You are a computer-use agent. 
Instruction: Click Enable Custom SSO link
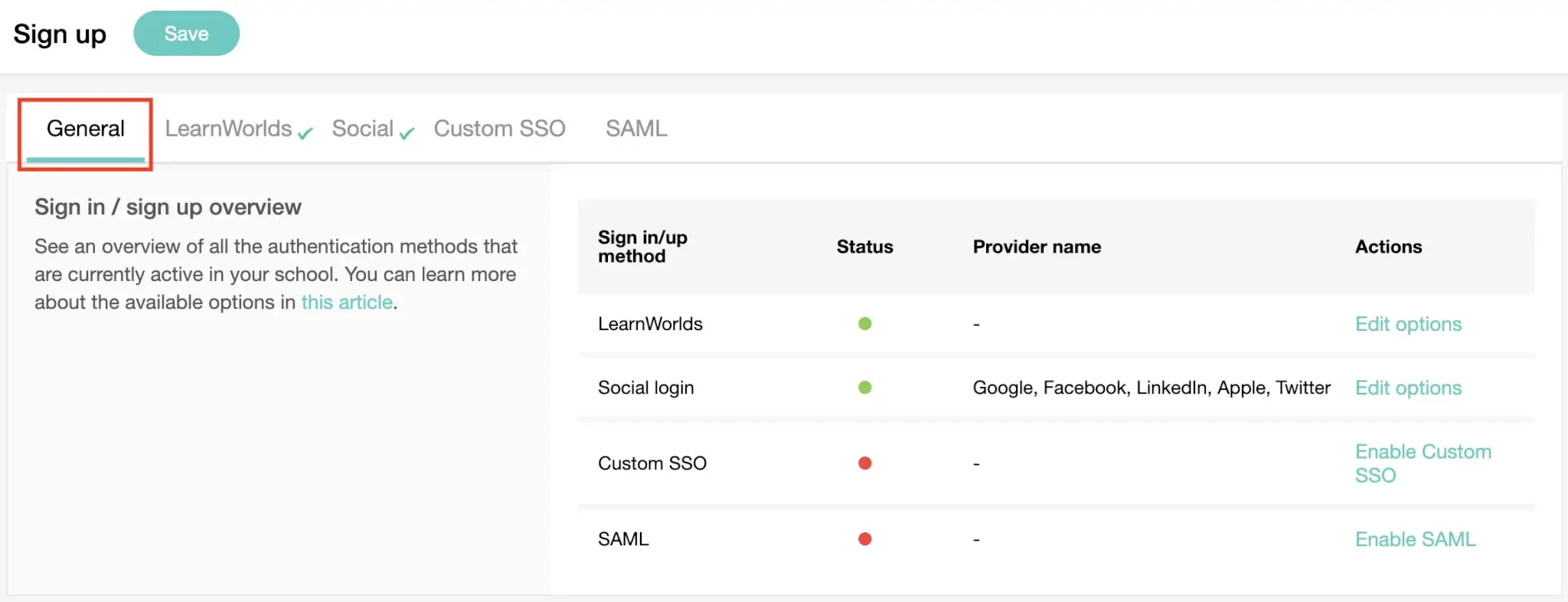tap(1423, 463)
